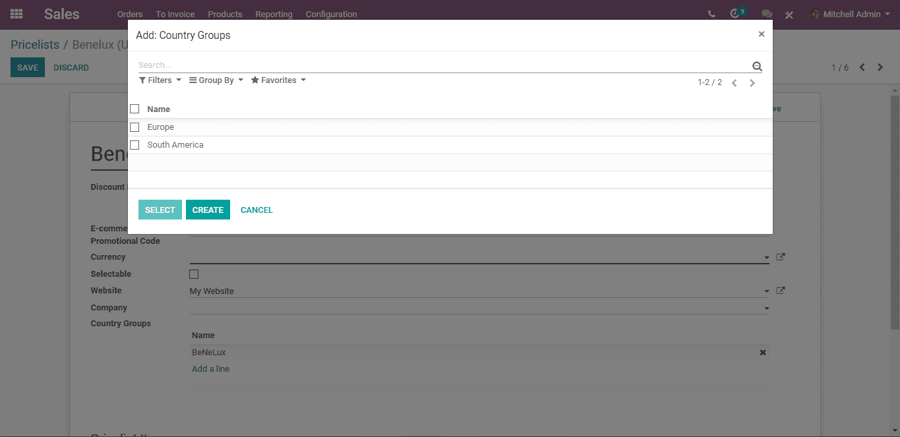Check the South America row checkbox
This screenshot has width=900, height=437.
[135, 145]
